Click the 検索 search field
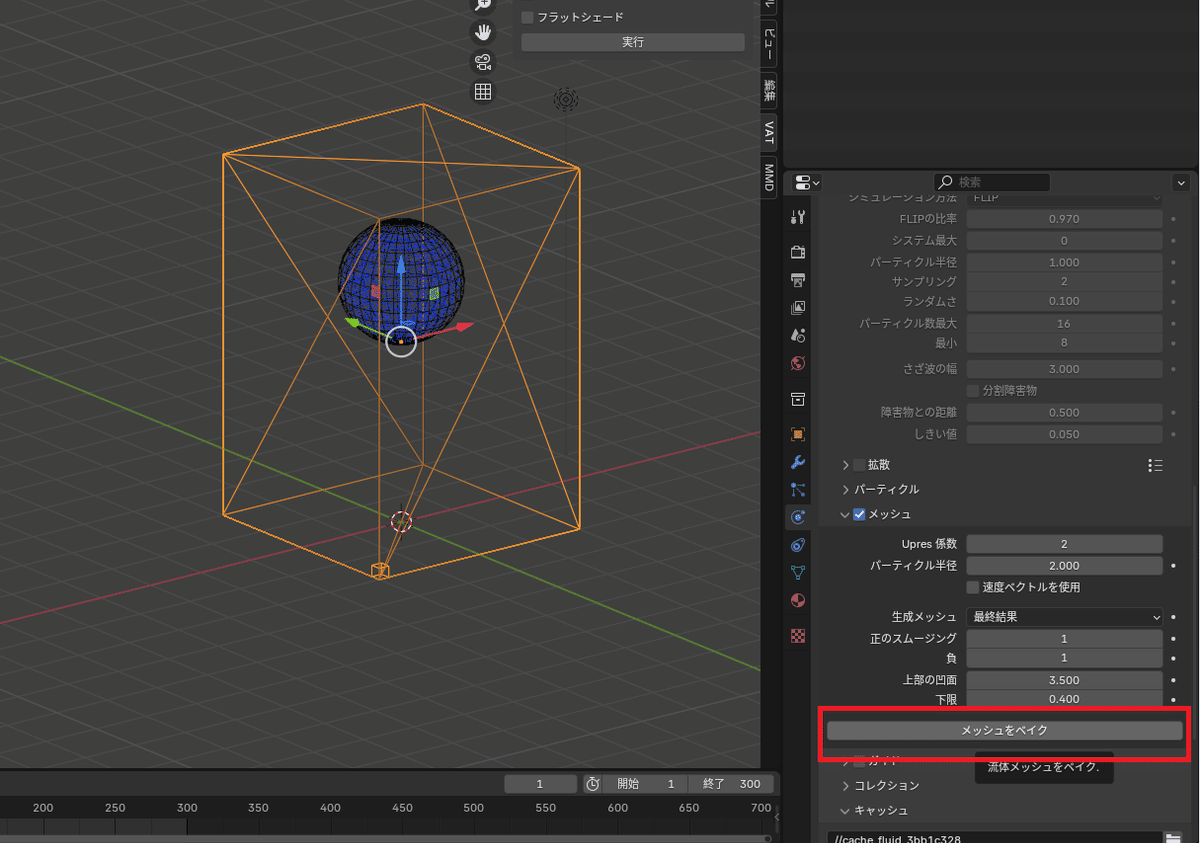Screen dimensions: 1200x843 tap(992, 182)
